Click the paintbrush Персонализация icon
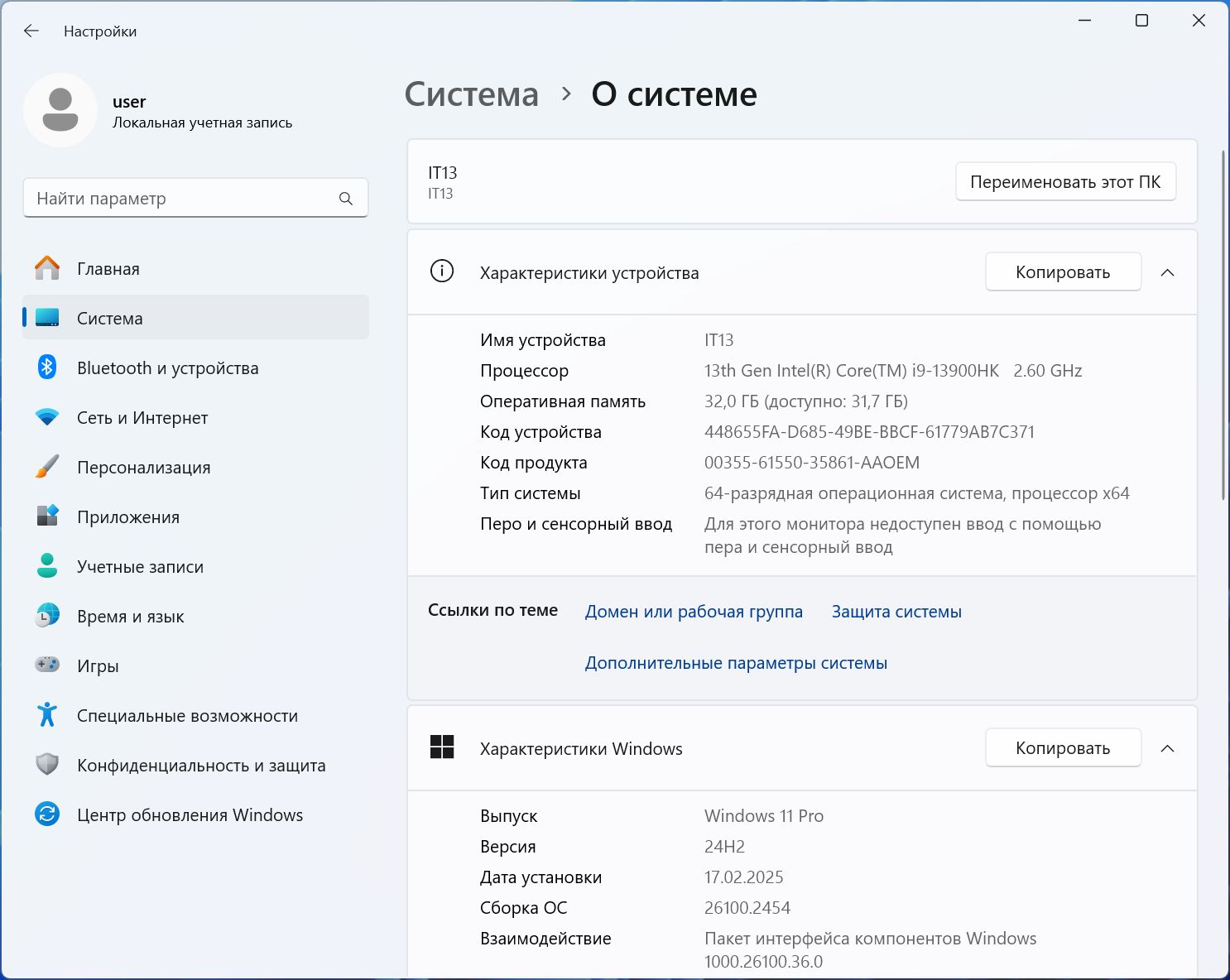1230x980 pixels. 47,466
